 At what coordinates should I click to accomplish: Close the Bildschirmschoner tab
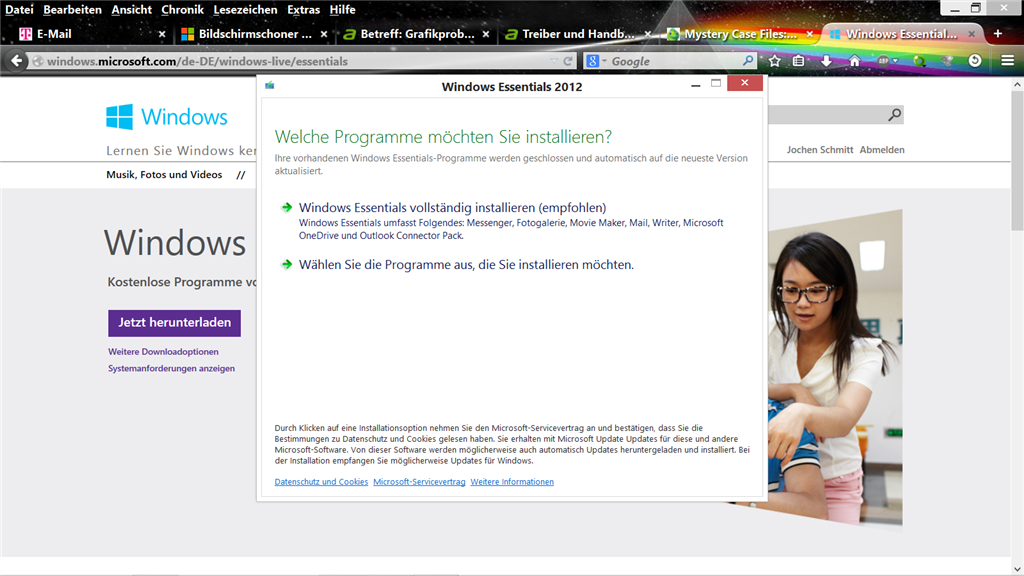pyautogui.click(x=324, y=34)
